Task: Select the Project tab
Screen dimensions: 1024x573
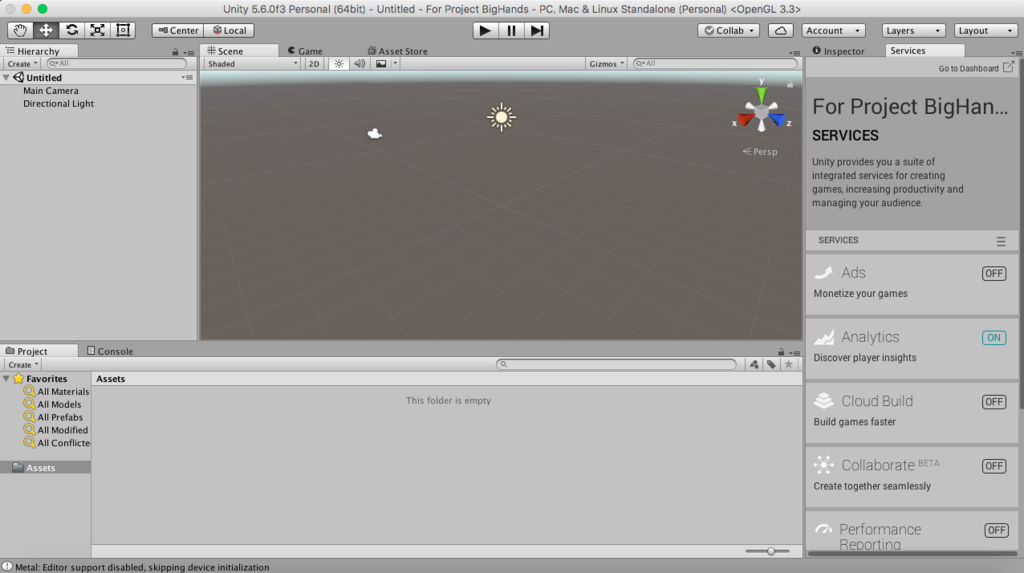Action: [39, 351]
